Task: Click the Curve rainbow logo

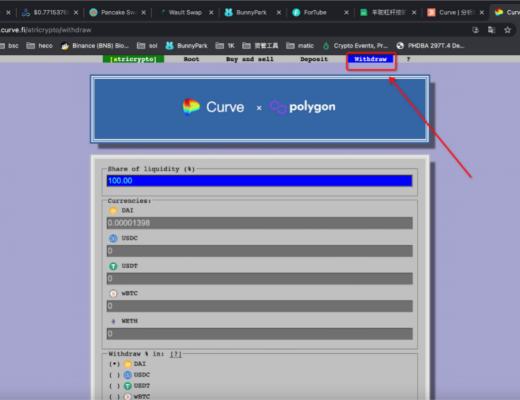Action: tap(191, 107)
